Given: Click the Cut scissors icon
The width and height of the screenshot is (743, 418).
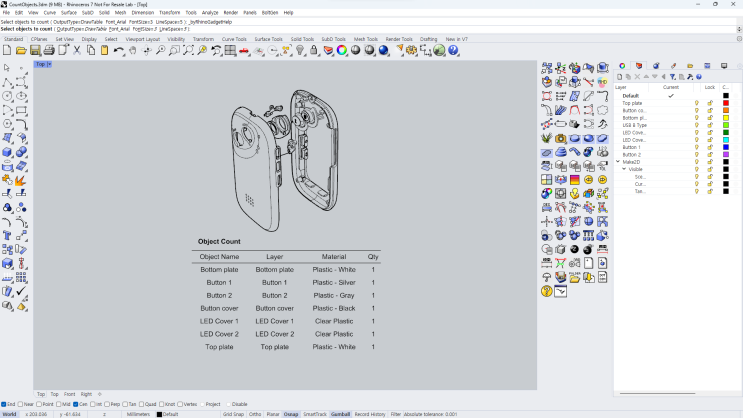Looking at the screenshot, I should click(x=77, y=50).
